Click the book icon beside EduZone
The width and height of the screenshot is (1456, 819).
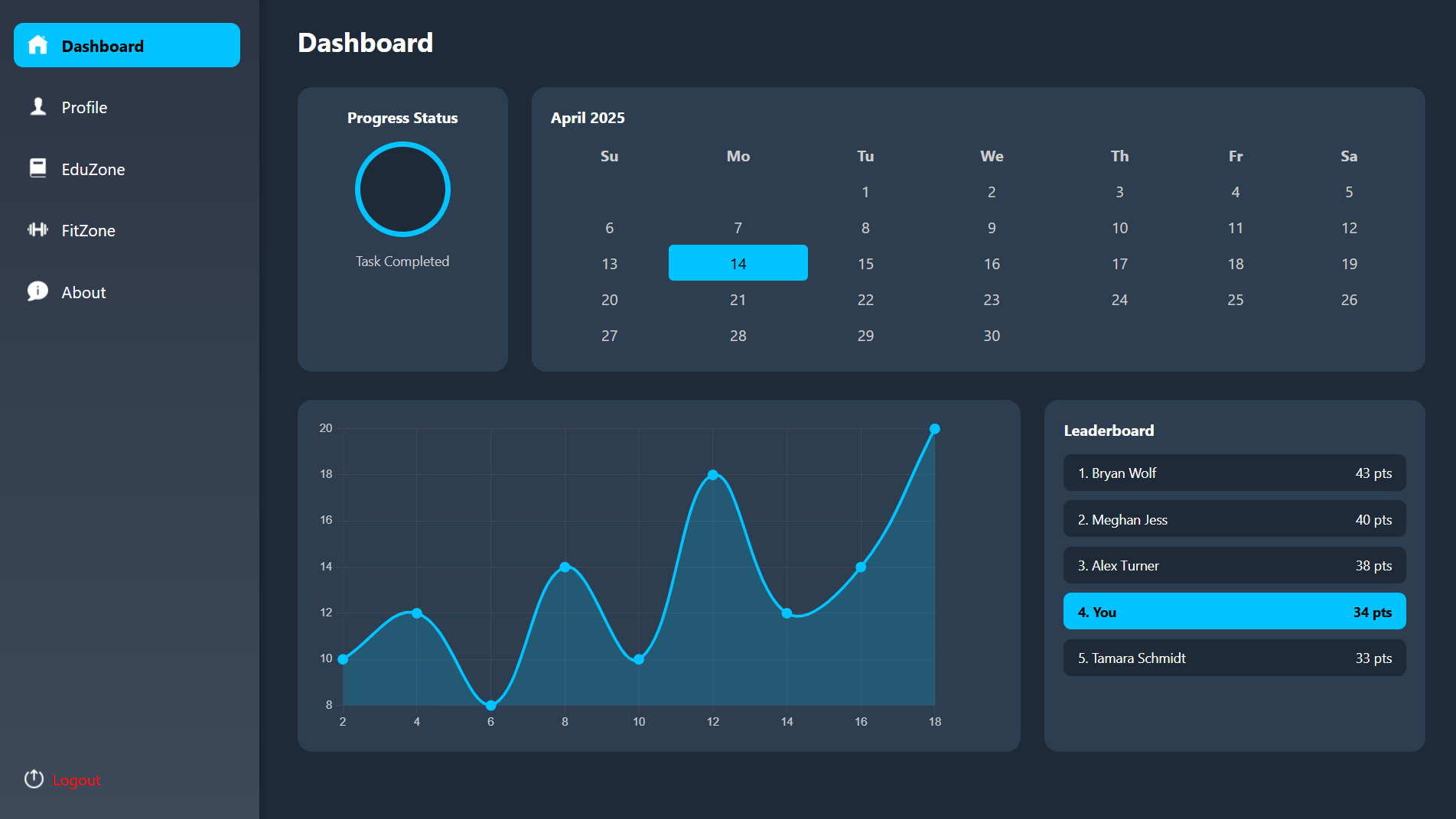pyautogui.click(x=37, y=168)
